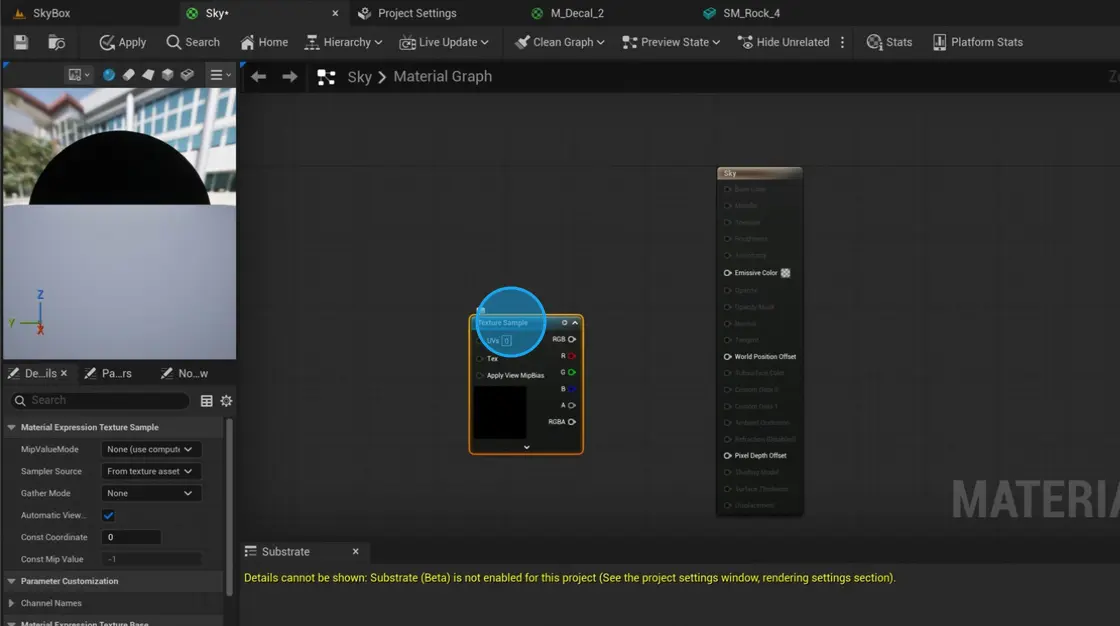1120x626 pixels.
Task: Enable the Automatic View checkbox
Action: 108,515
